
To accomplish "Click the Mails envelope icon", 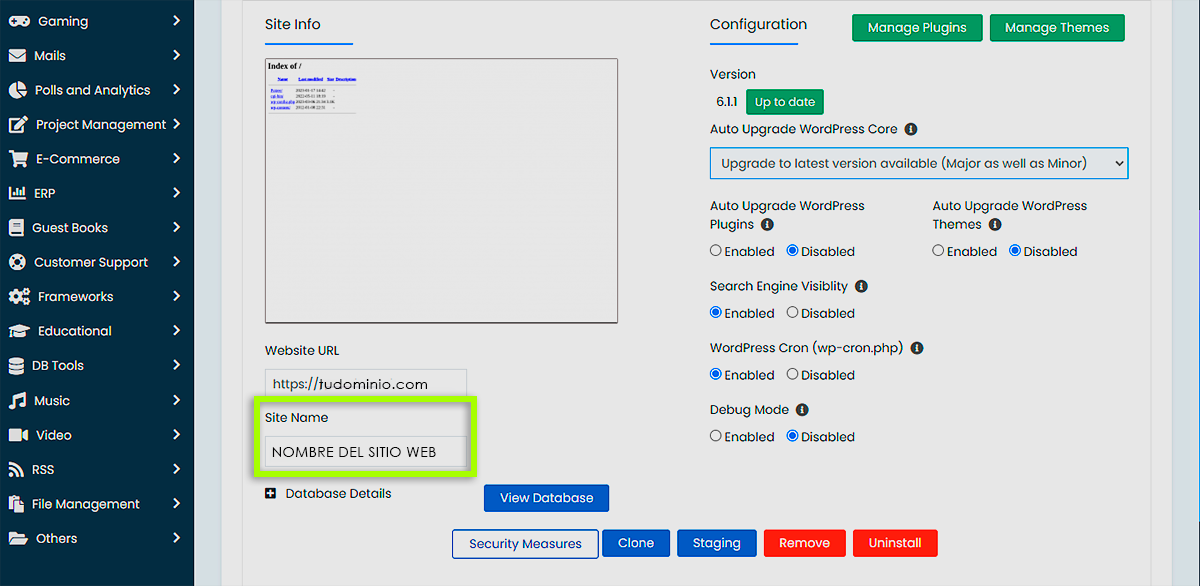I will click(x=17, y=56).
